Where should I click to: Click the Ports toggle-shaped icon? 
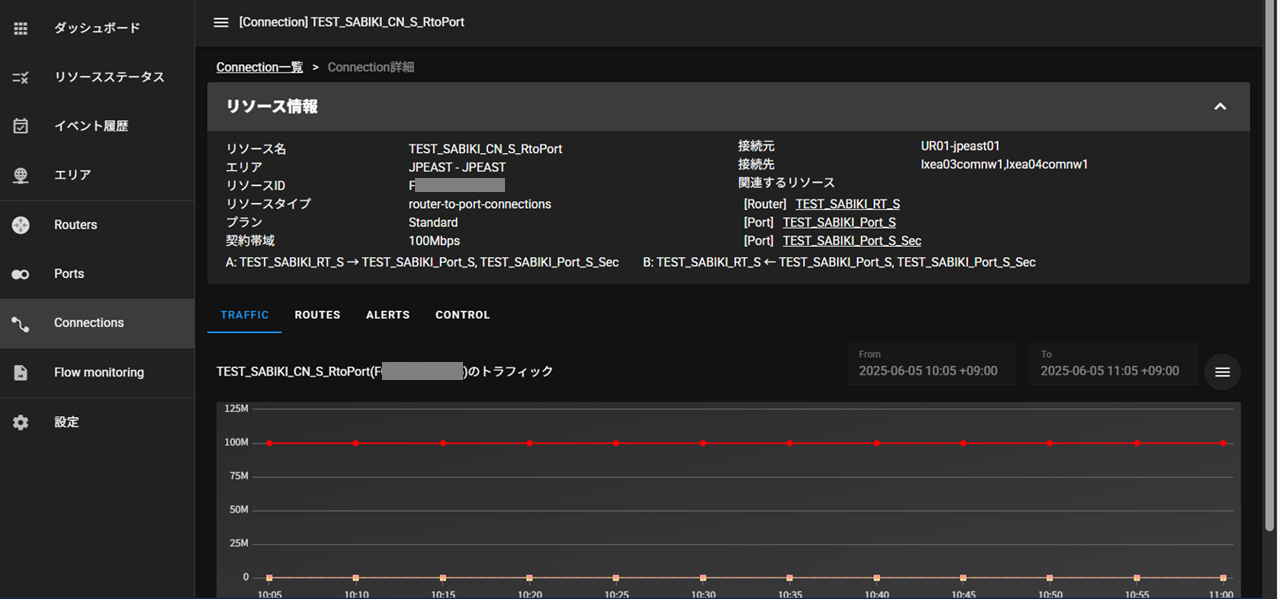(21, 274)
